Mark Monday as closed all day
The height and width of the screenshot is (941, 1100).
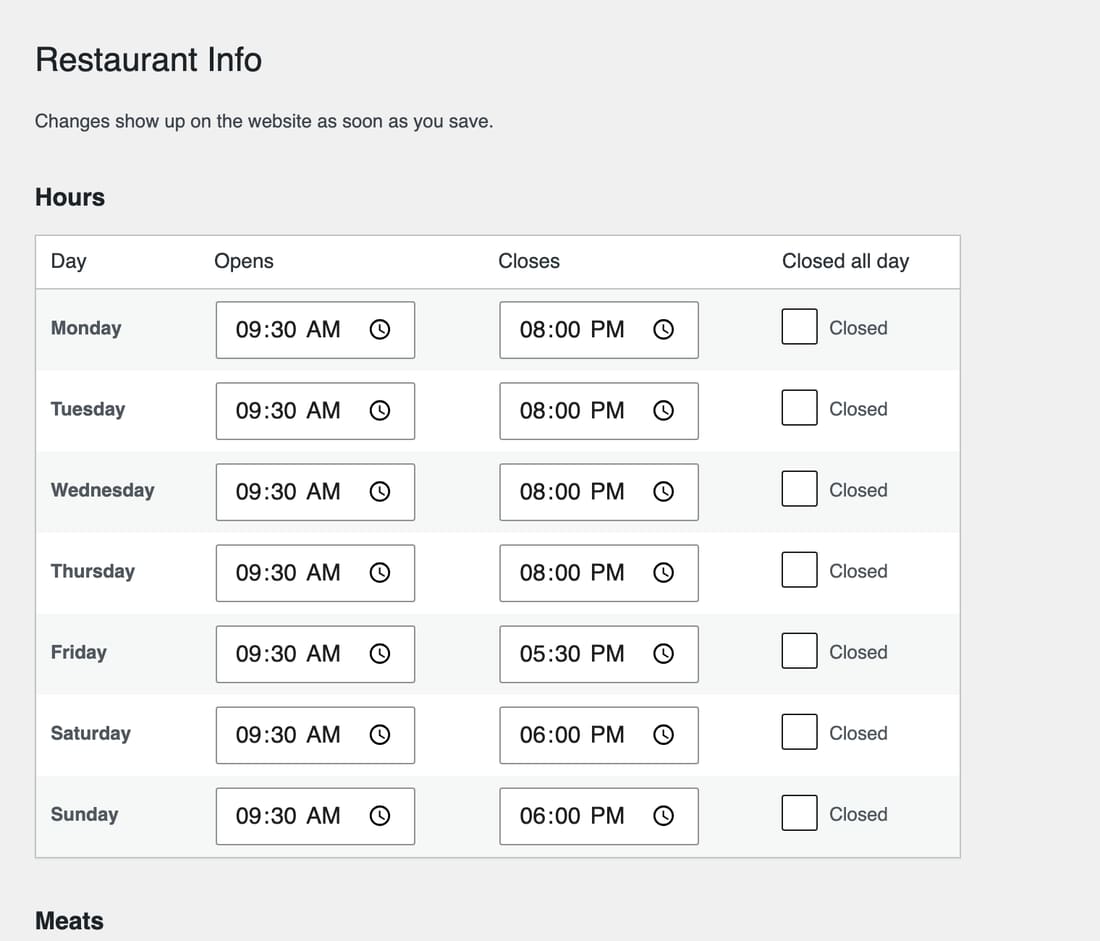[799, 326]
